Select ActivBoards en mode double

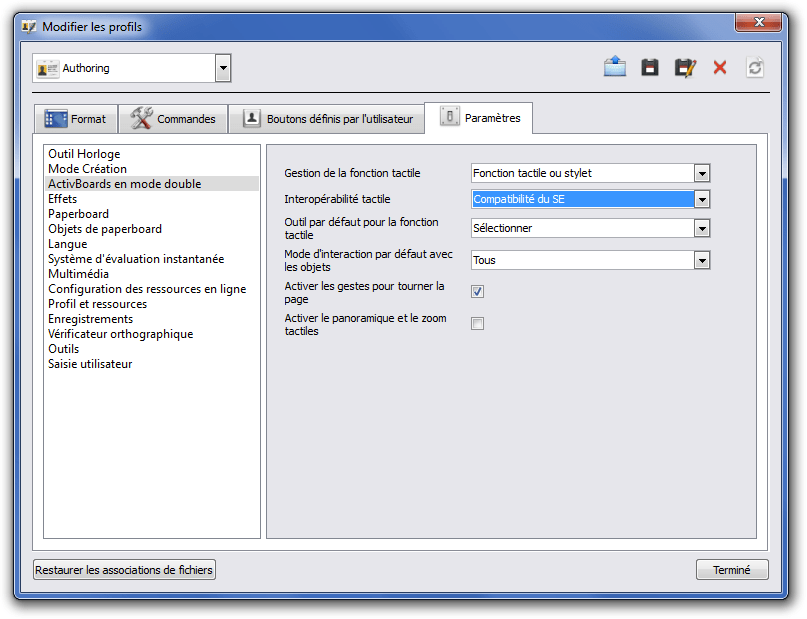click(x=152, y=184)
